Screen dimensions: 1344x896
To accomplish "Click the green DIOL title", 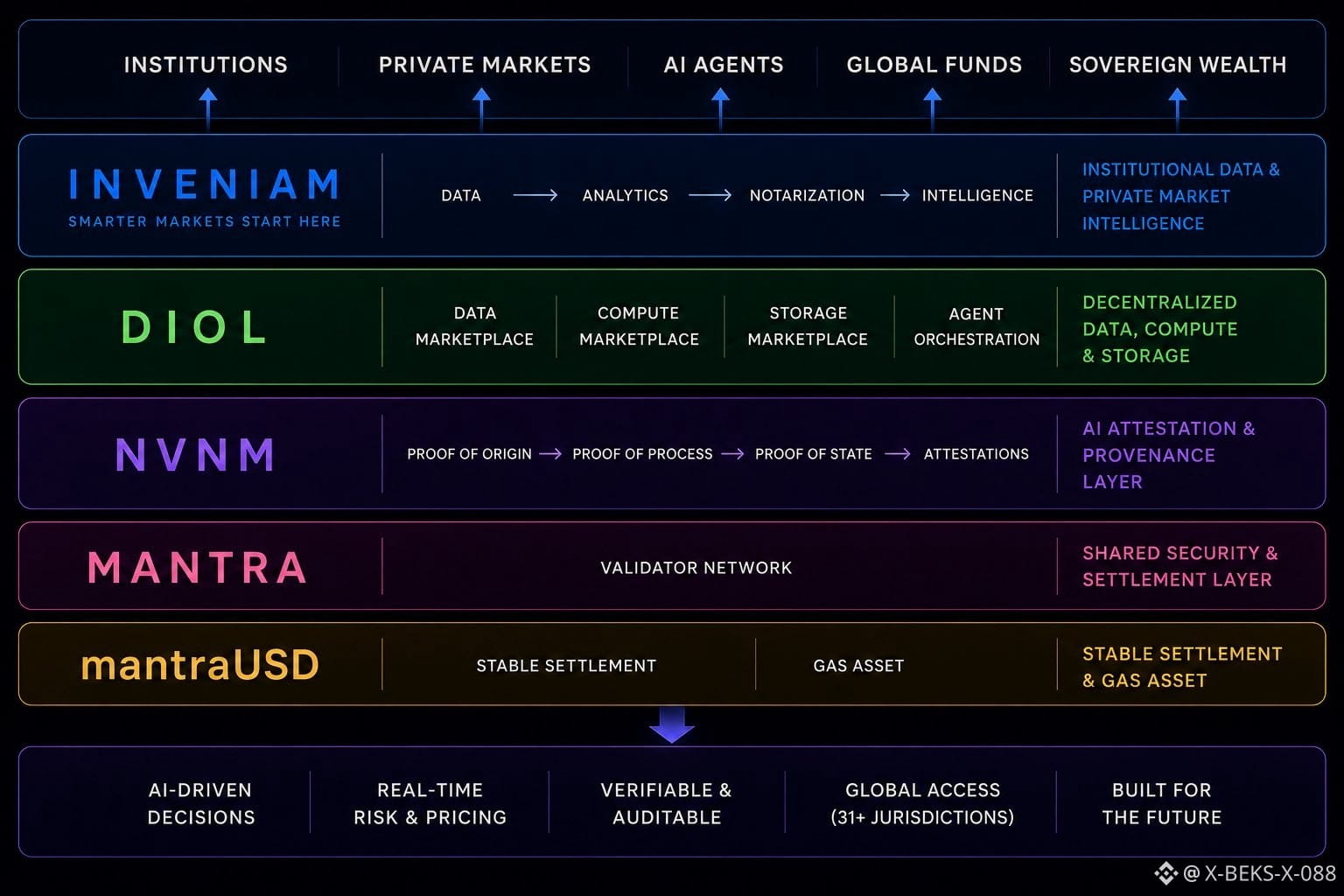I will 195,327.
